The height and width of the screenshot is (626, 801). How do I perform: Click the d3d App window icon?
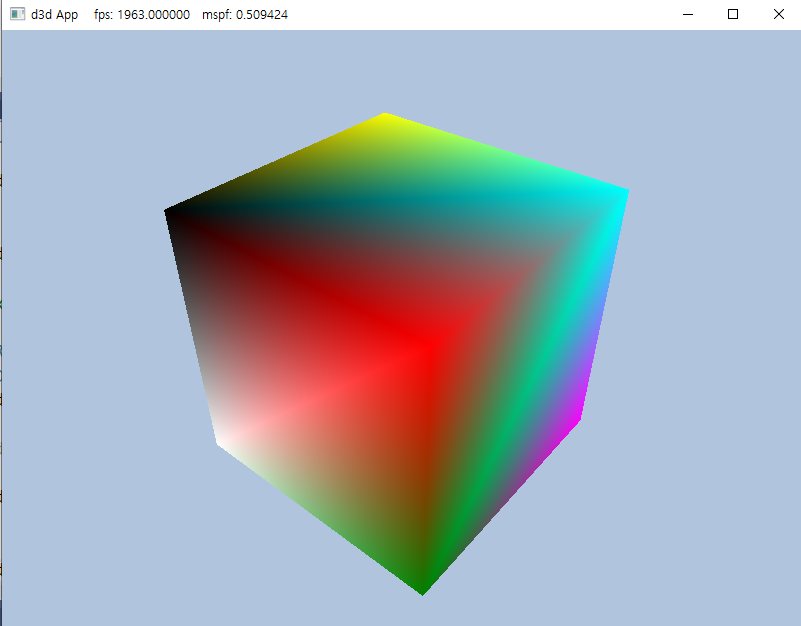[x=17, y=14]
